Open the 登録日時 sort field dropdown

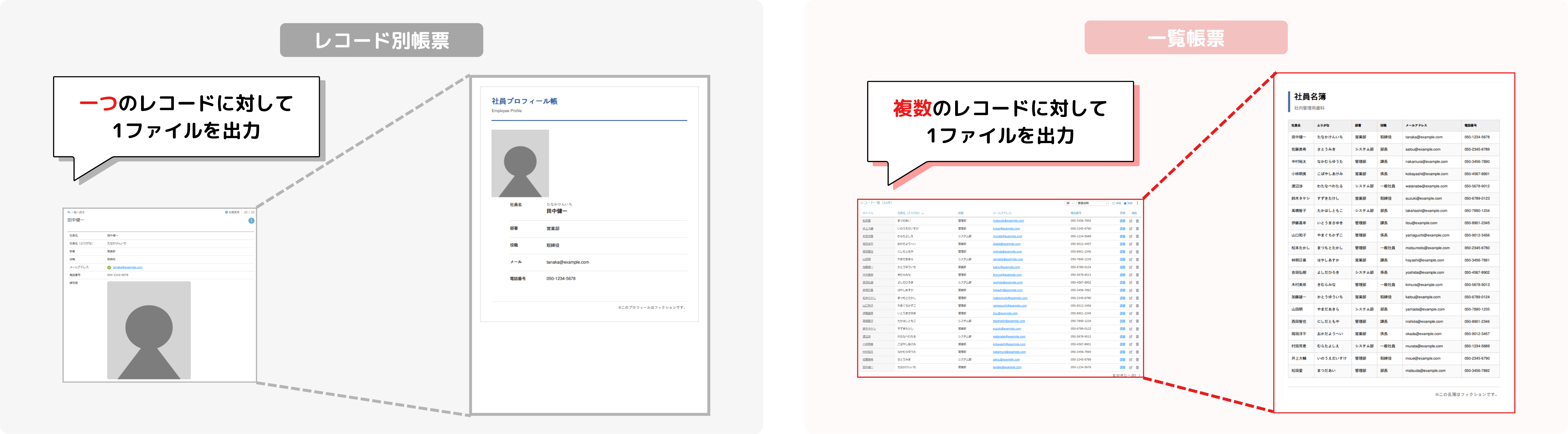pyautogui.click(x=1092, y=204)
